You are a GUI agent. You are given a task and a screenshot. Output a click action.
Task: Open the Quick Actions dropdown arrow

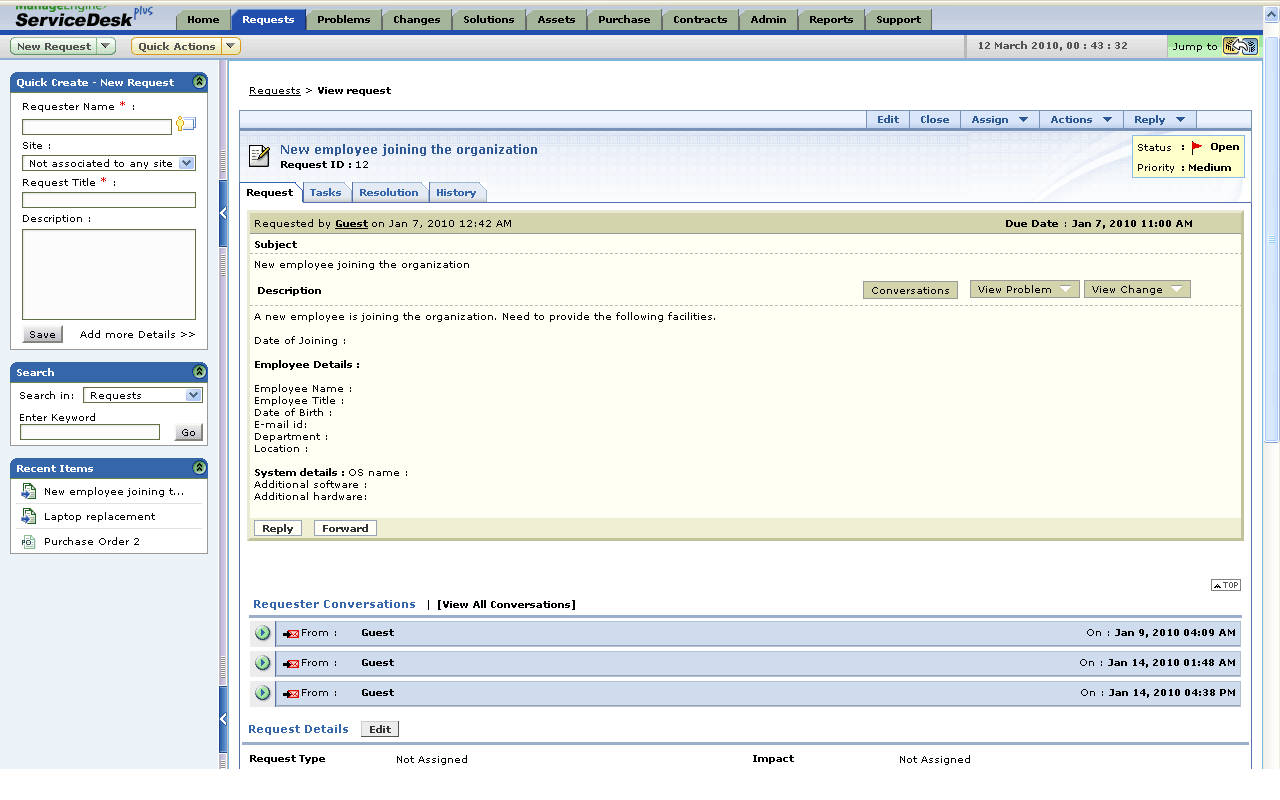[x=231, y=46]
